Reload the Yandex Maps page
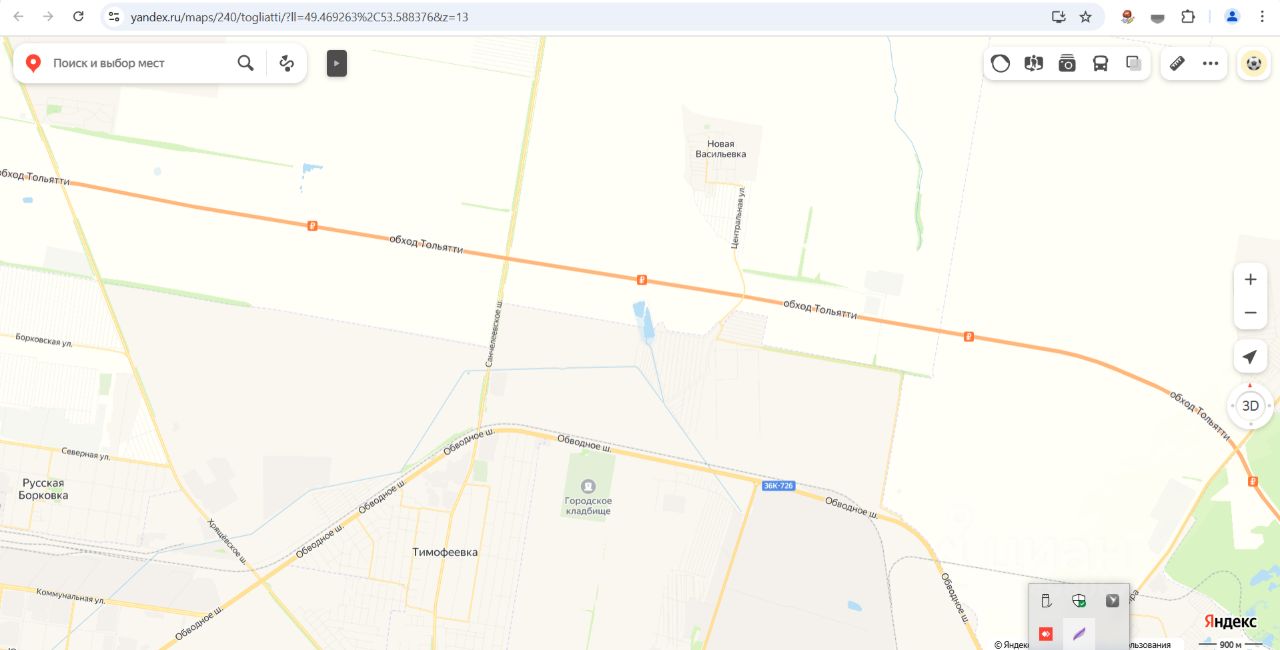The width and height of the screenshot is (1280, 650). [78, 16]
